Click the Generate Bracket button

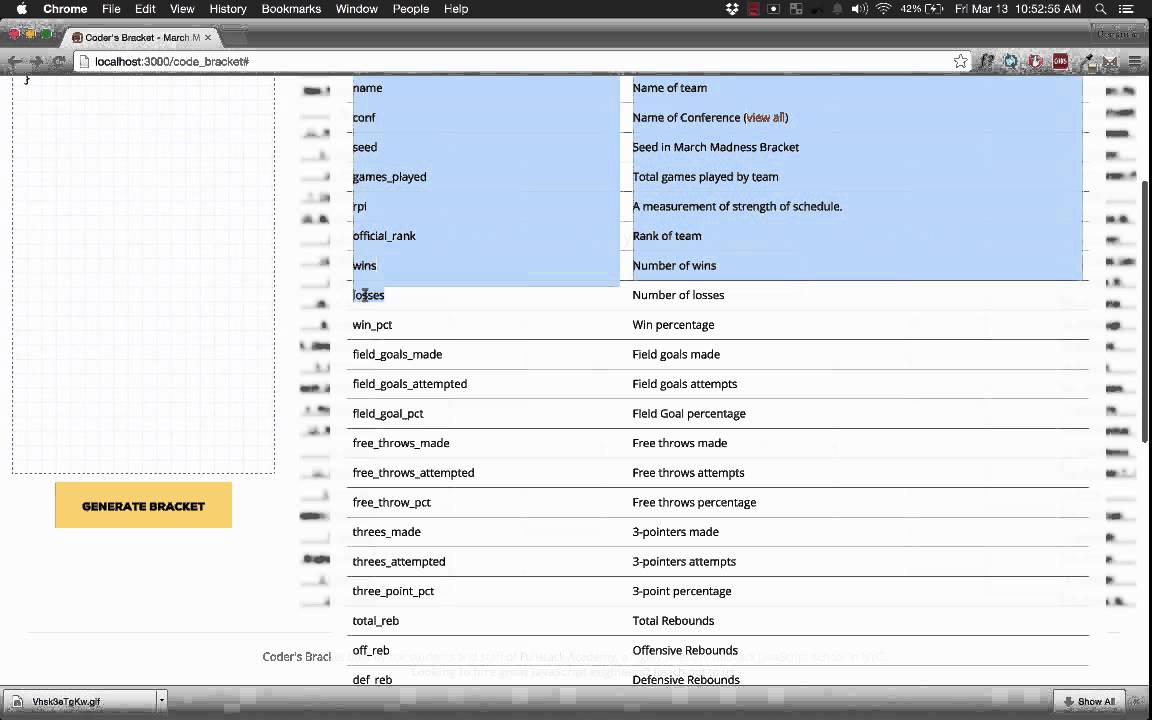click(x=143, y=505)
